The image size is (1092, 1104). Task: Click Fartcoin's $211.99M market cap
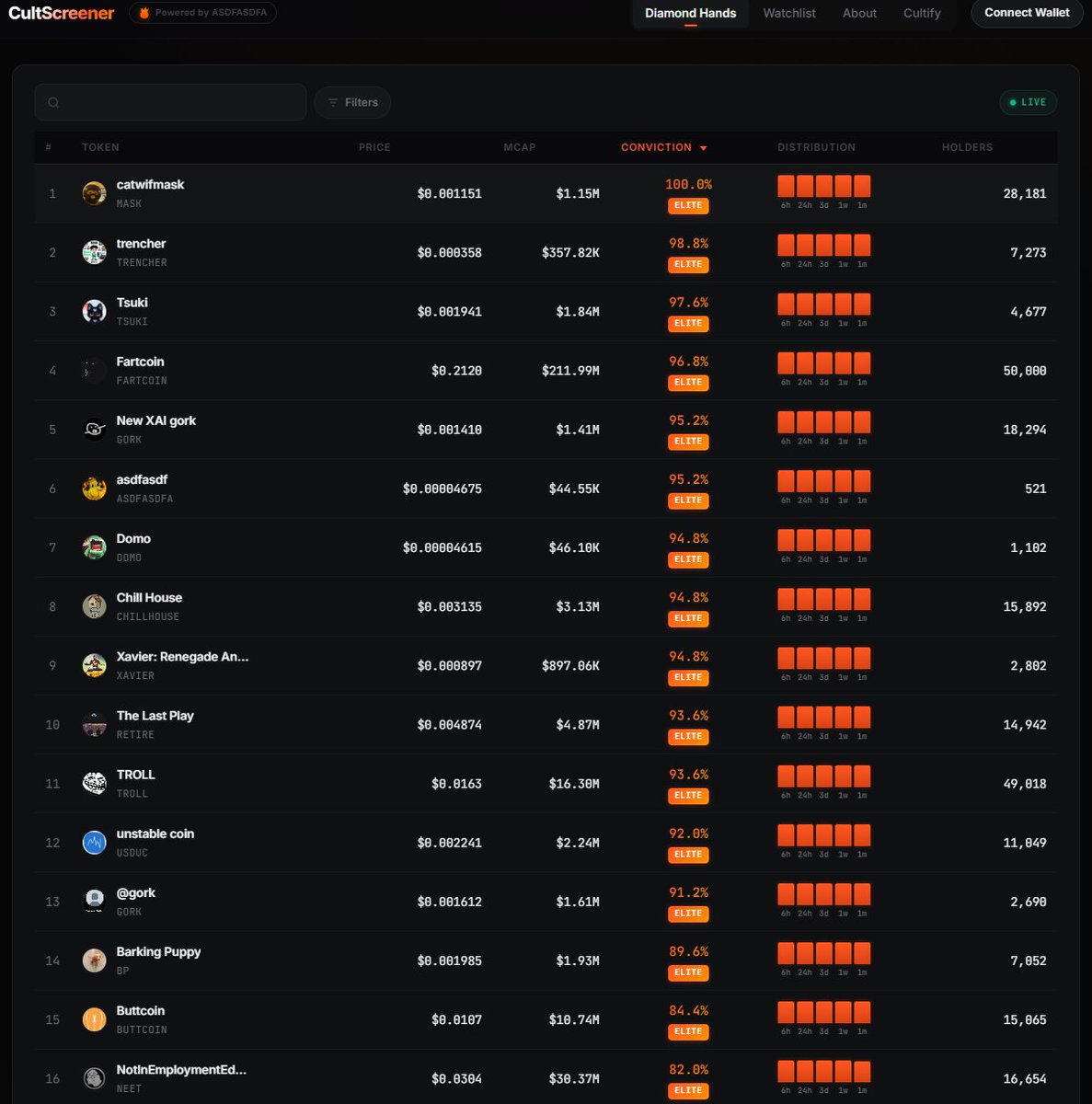point(570,371)
